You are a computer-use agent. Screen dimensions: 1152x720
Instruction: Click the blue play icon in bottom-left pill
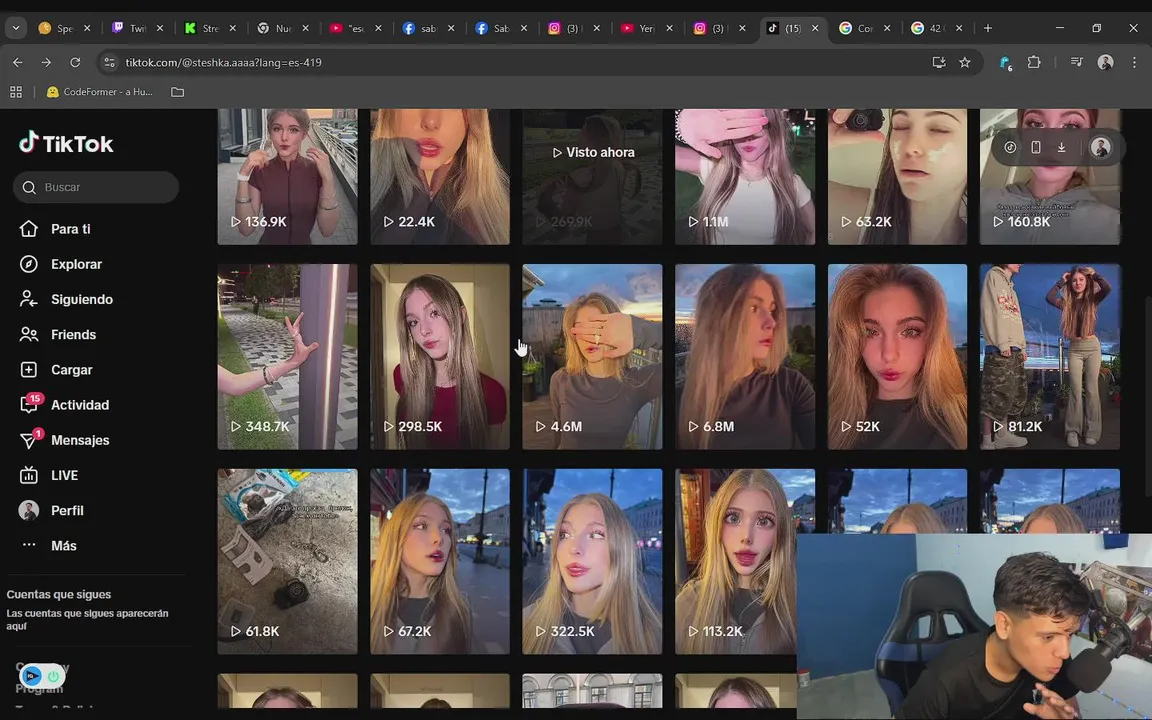click(x=32, y=675)
